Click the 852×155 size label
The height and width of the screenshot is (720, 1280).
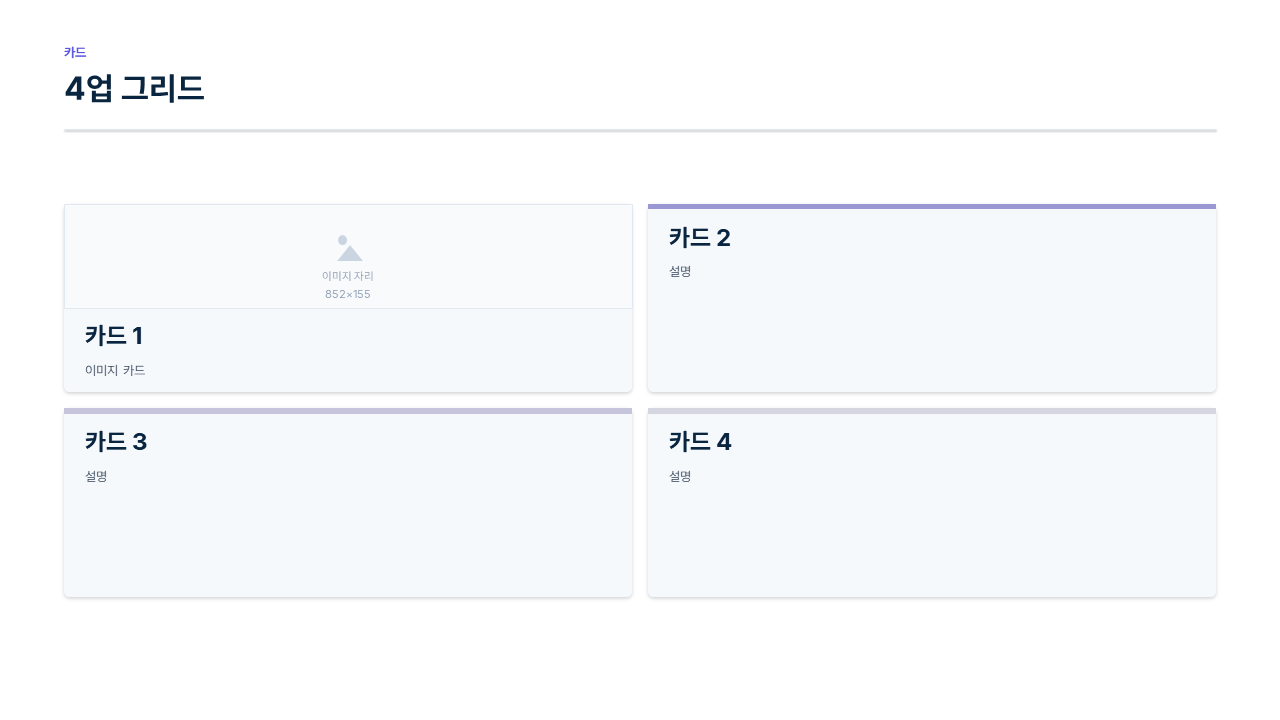[x=348, y=294]
